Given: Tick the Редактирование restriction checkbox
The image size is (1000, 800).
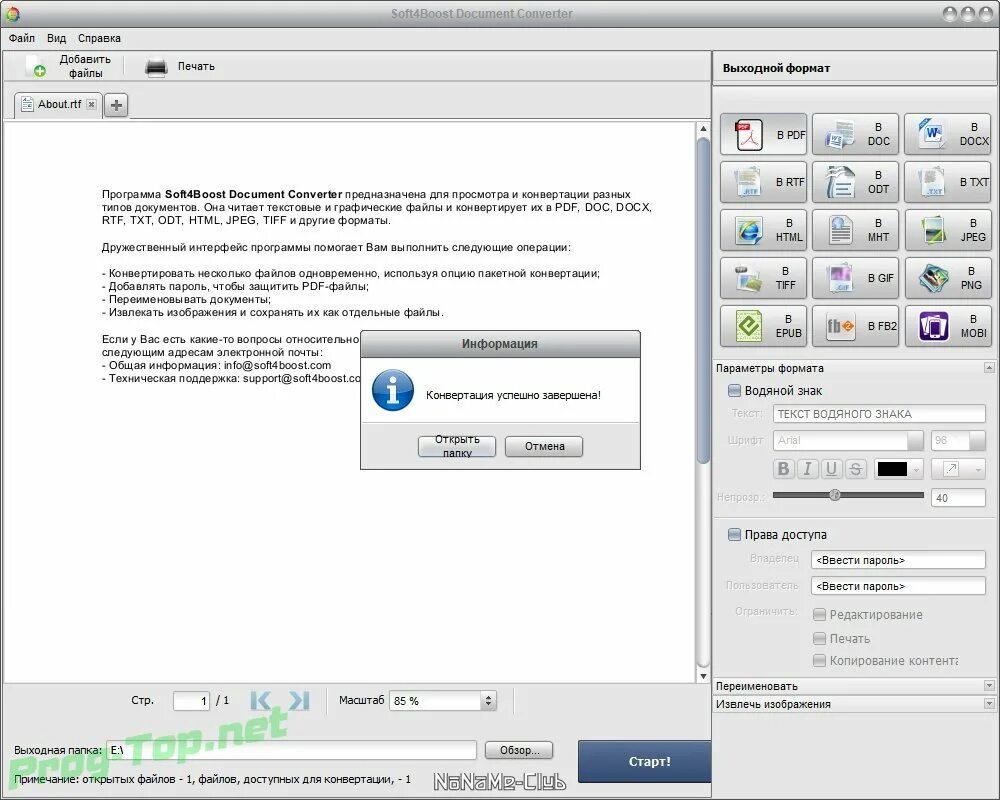Looking at the screenshot, I should point(820,614).
